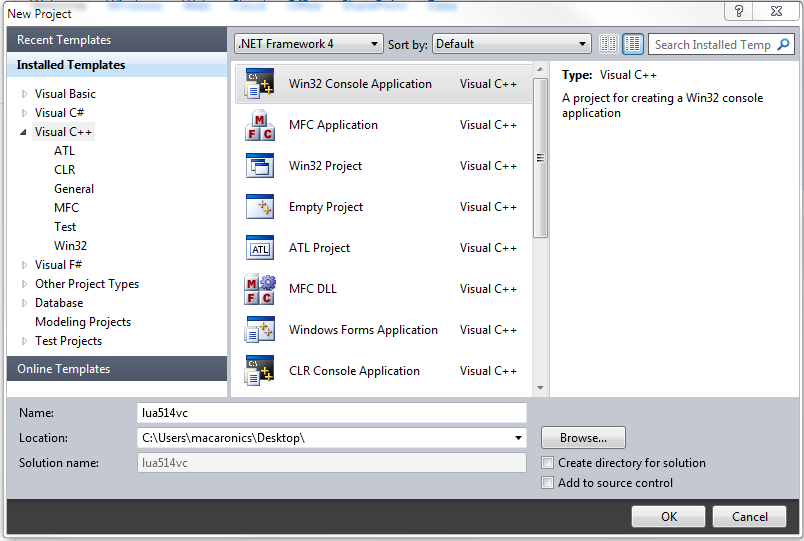804x541 pixels.
Task: Select the General category
Action: click(74, 189)
